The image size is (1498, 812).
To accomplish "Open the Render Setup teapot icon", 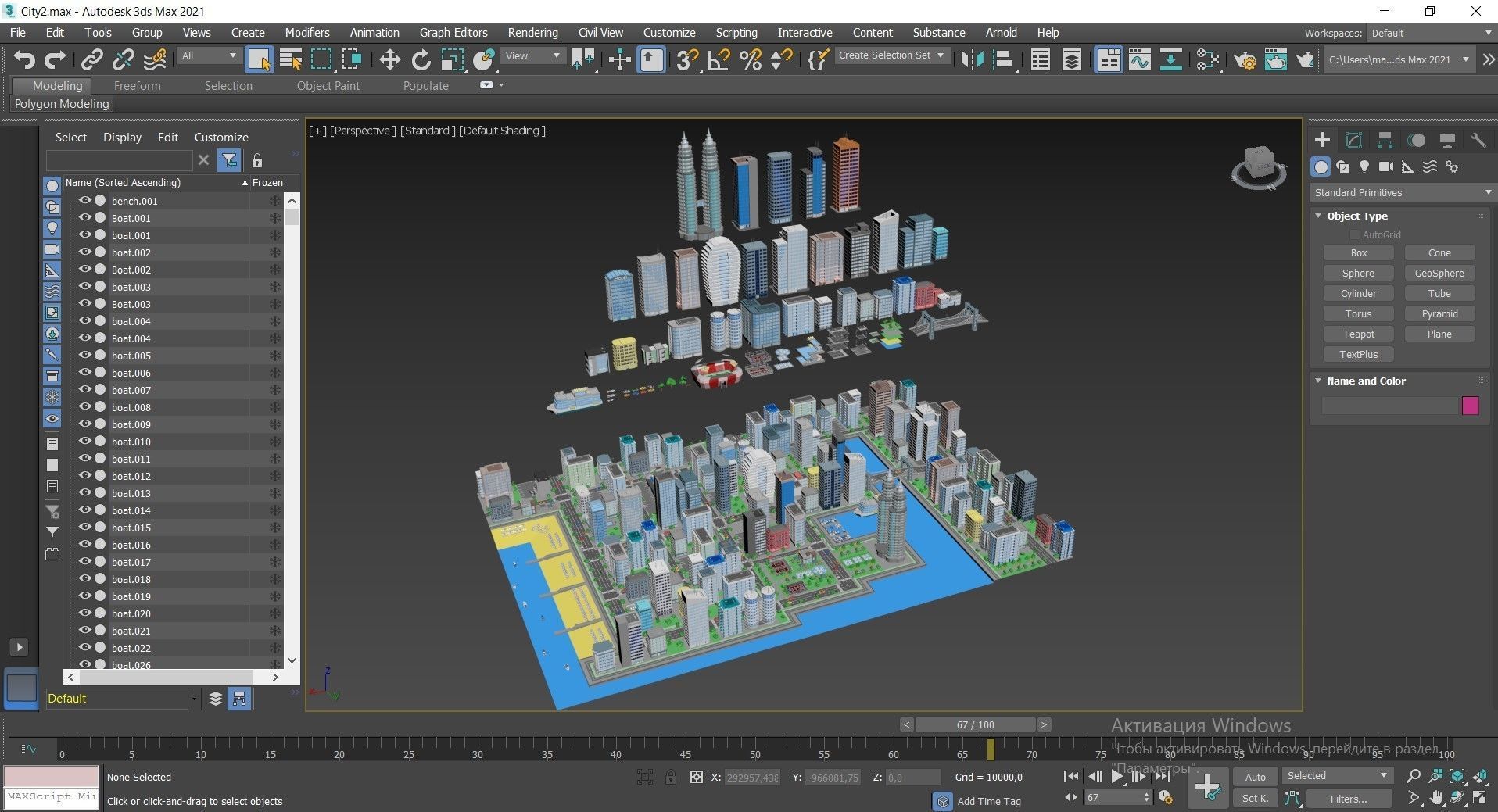I will (x=1245, y=59).
